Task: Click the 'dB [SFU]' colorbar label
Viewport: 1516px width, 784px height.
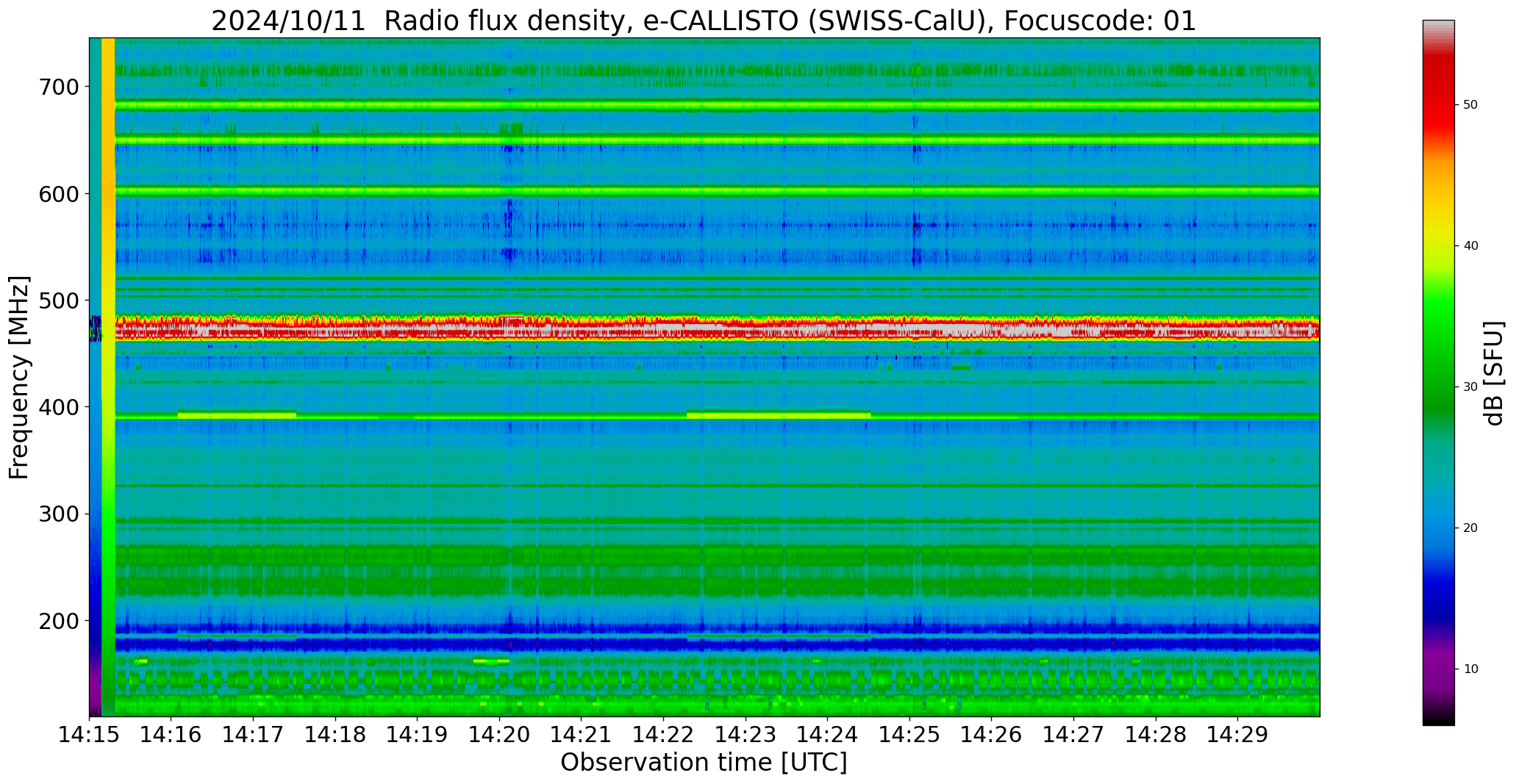Action: coord(1494,373)
